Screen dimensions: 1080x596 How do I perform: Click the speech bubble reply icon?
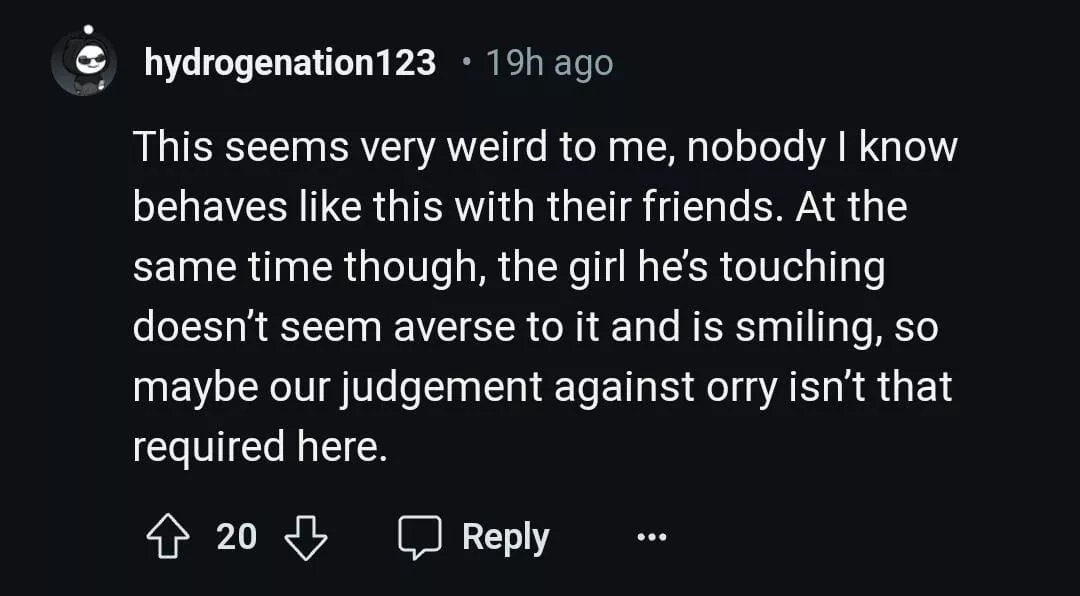pos(422,538)
